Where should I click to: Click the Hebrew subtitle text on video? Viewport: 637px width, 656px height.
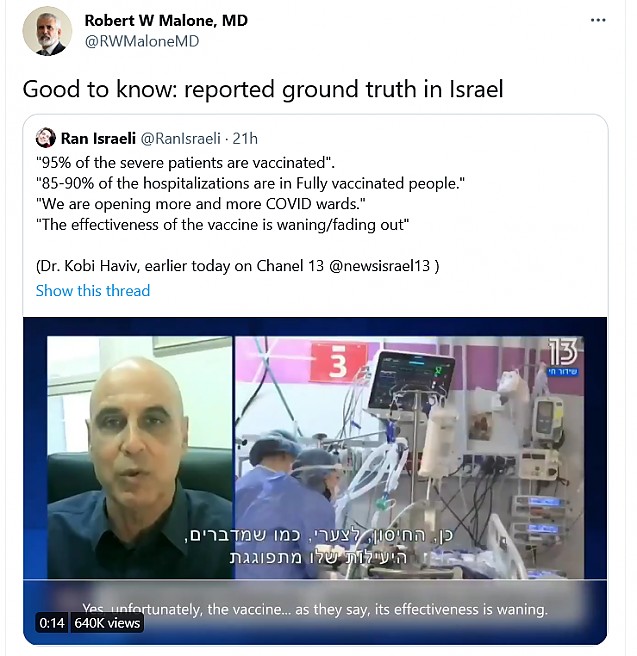pyautogui.click(x=319, y=546)
